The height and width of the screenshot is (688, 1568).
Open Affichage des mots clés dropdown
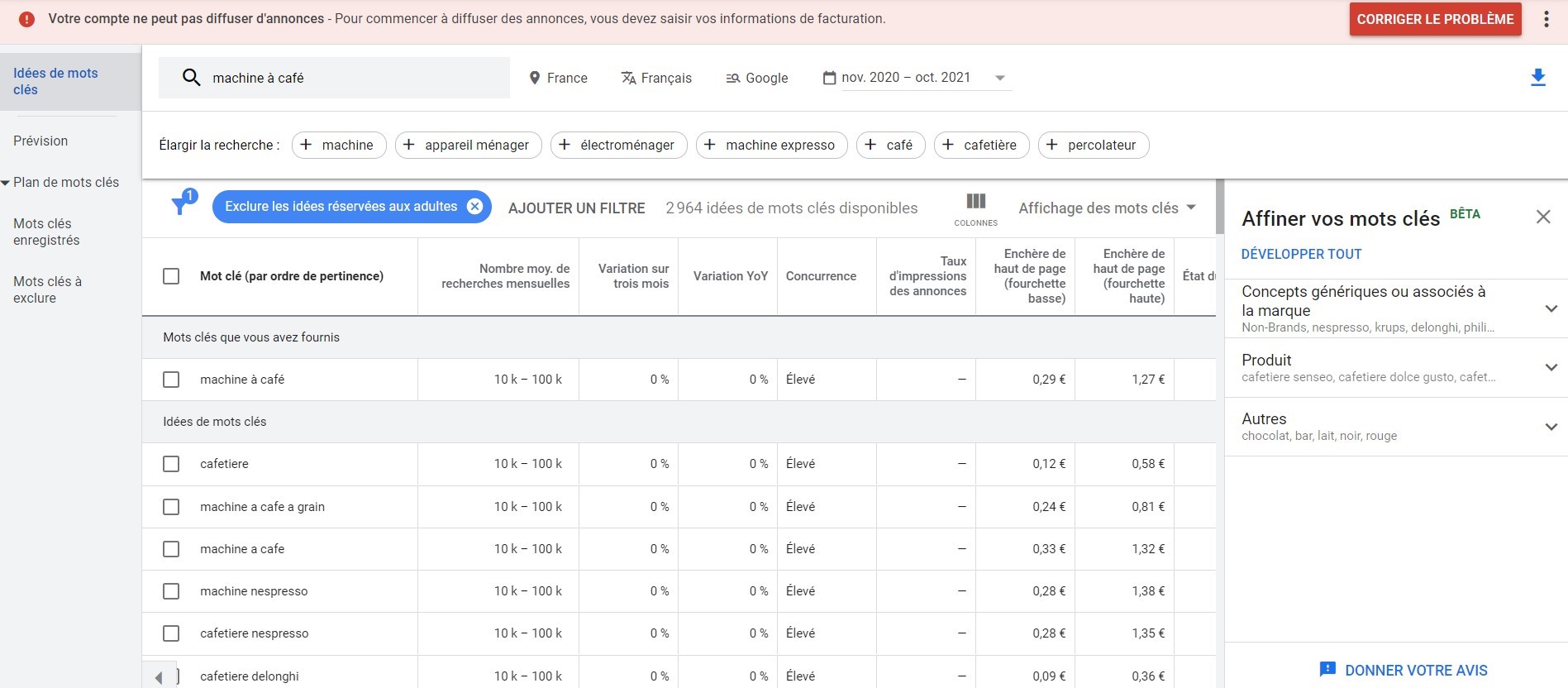pos(1106,208)
